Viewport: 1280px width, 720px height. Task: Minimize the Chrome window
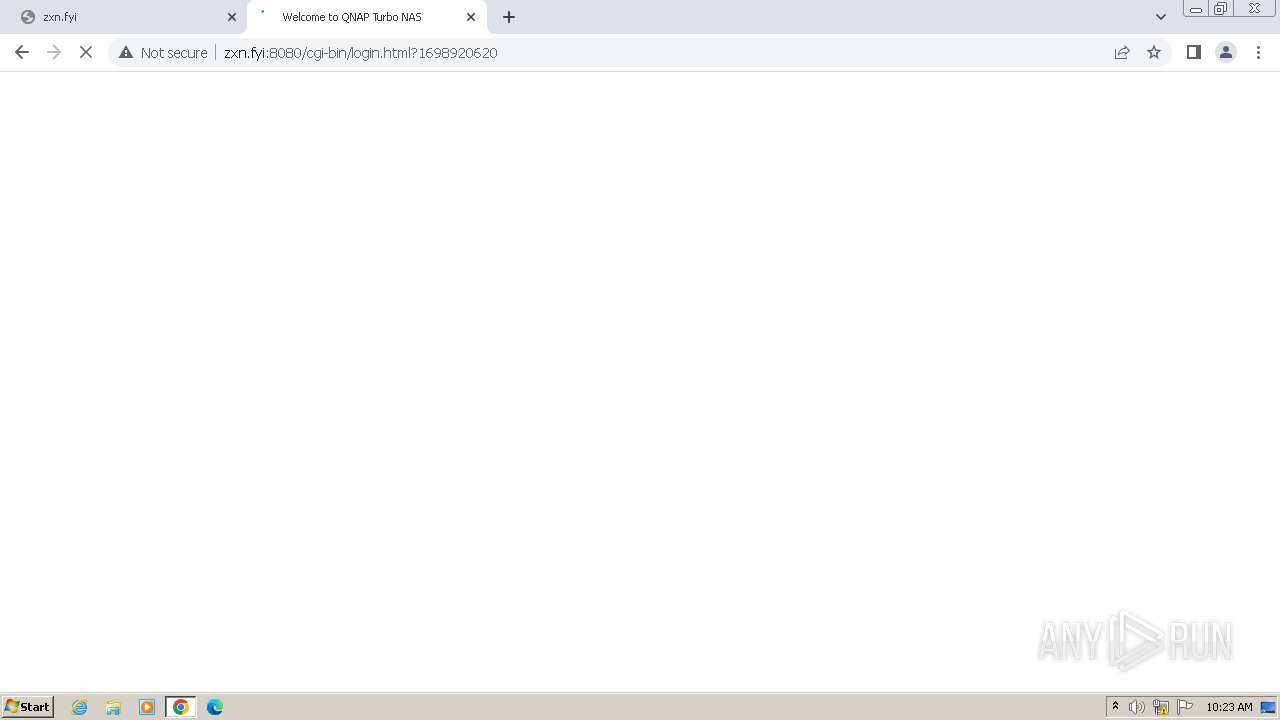1195,9
